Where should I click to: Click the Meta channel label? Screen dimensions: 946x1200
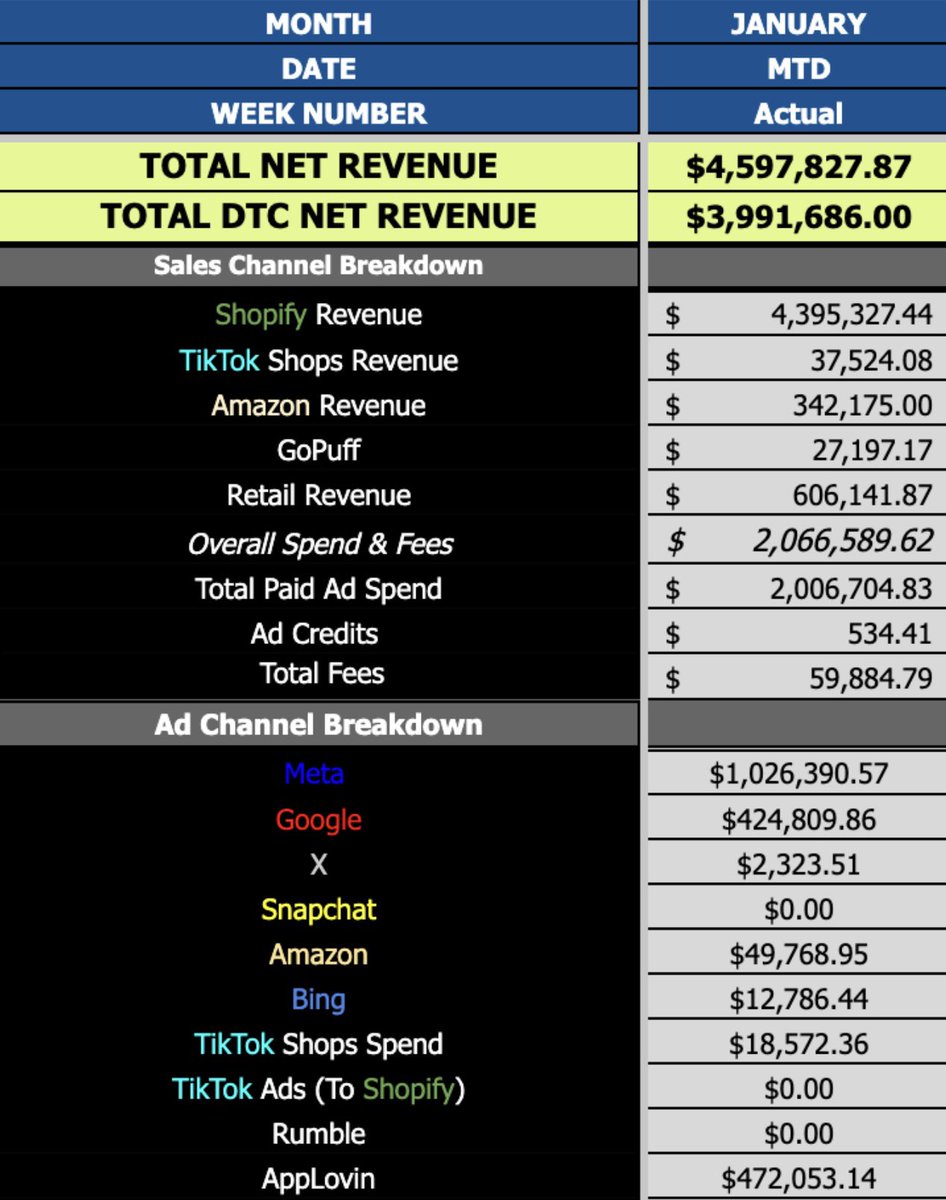click(x=314, y=774)
